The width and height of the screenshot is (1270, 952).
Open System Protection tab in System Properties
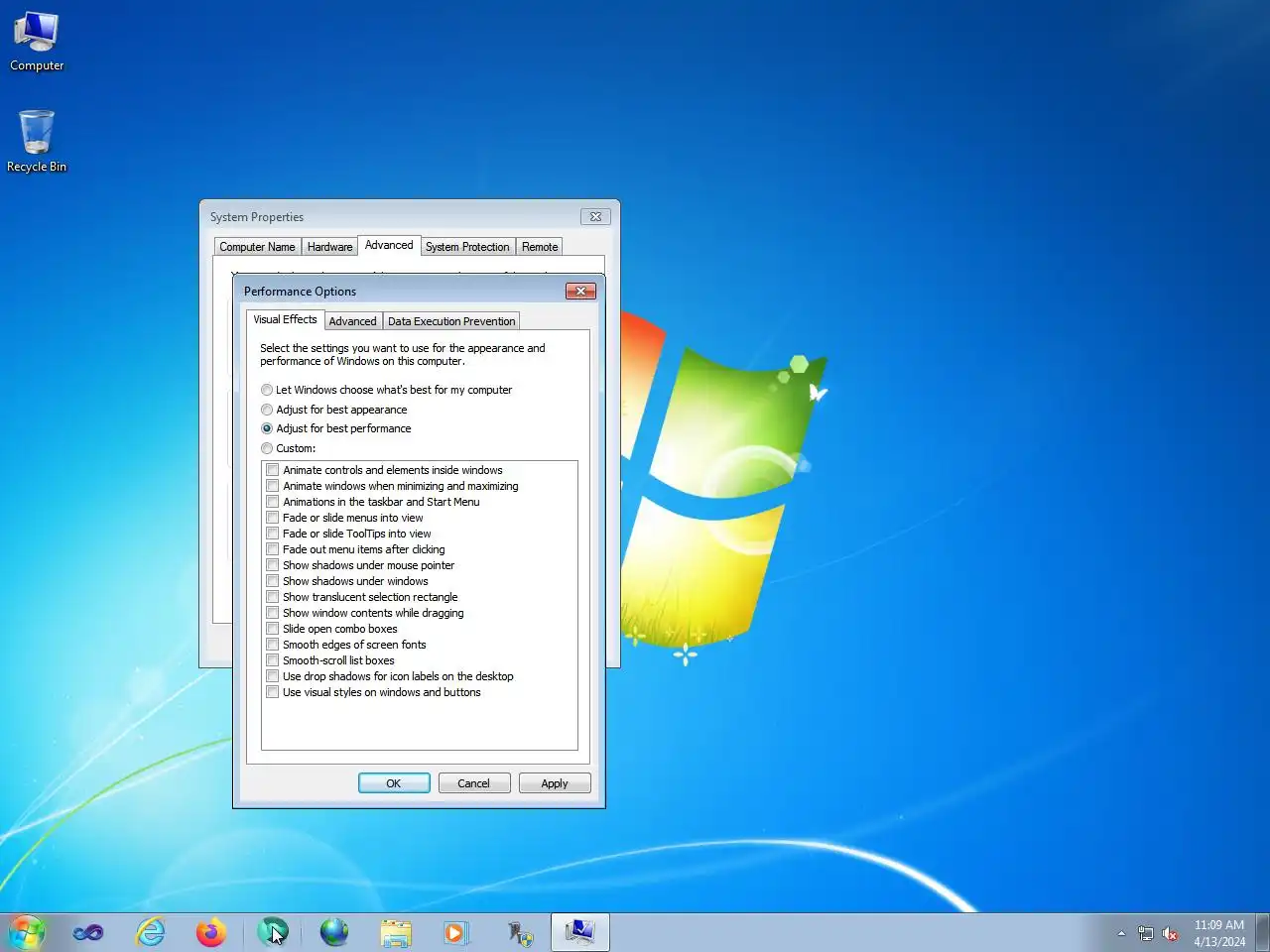(x=467, y=247)
